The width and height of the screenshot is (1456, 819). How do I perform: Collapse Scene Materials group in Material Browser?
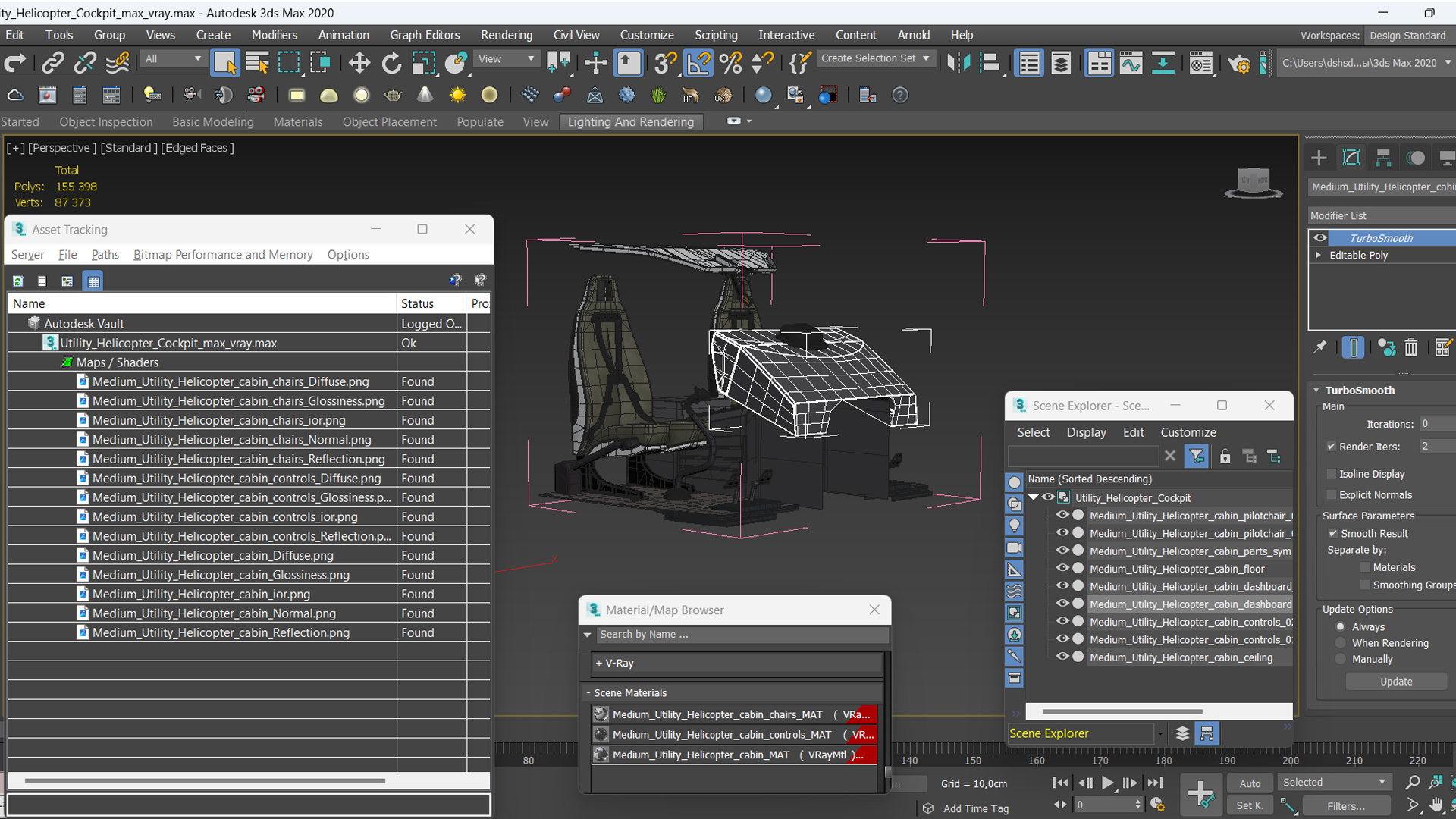(x=588, y=693)
